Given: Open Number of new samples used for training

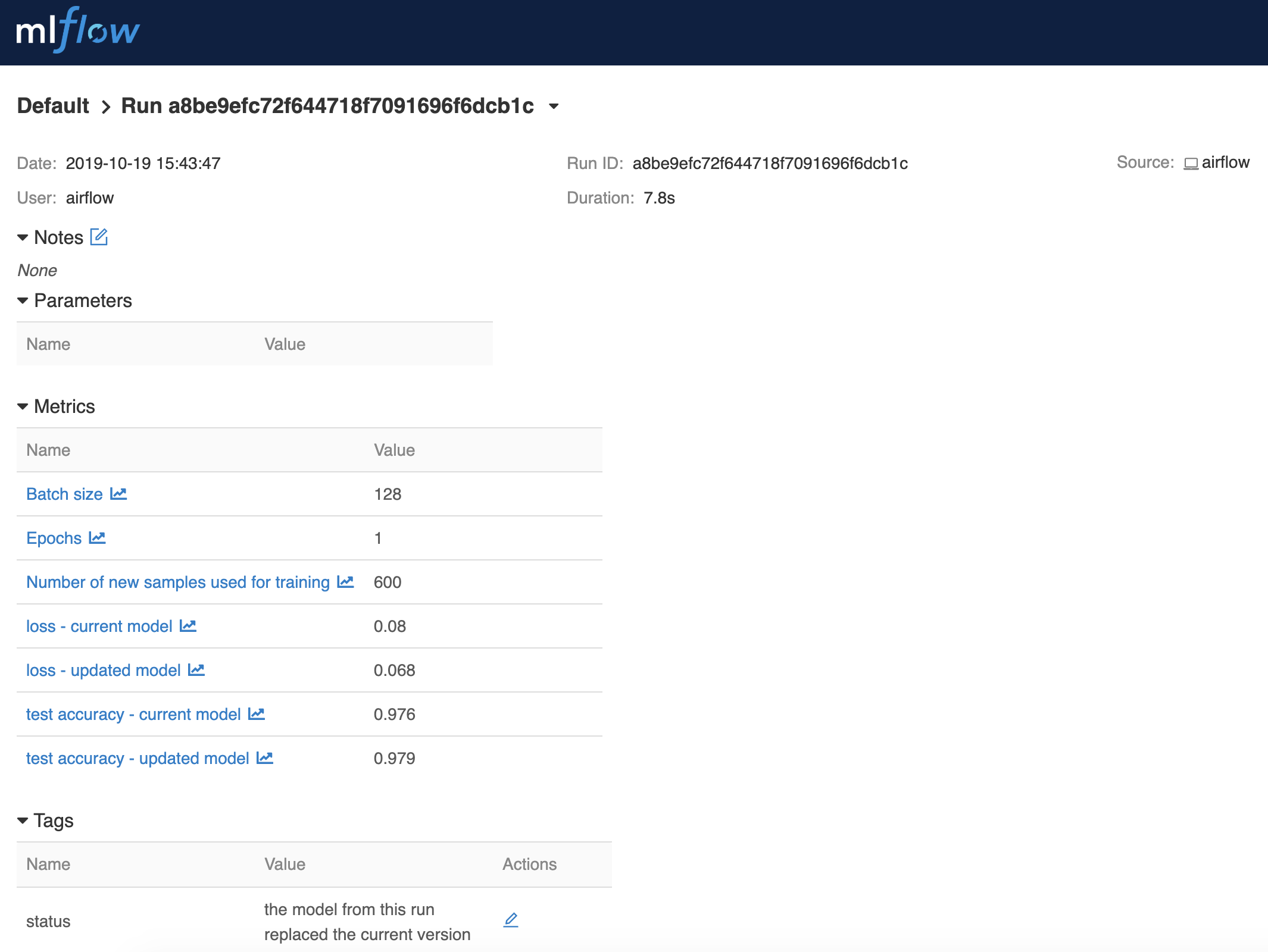Looking at the screenshot, I should tap(178, 582).
